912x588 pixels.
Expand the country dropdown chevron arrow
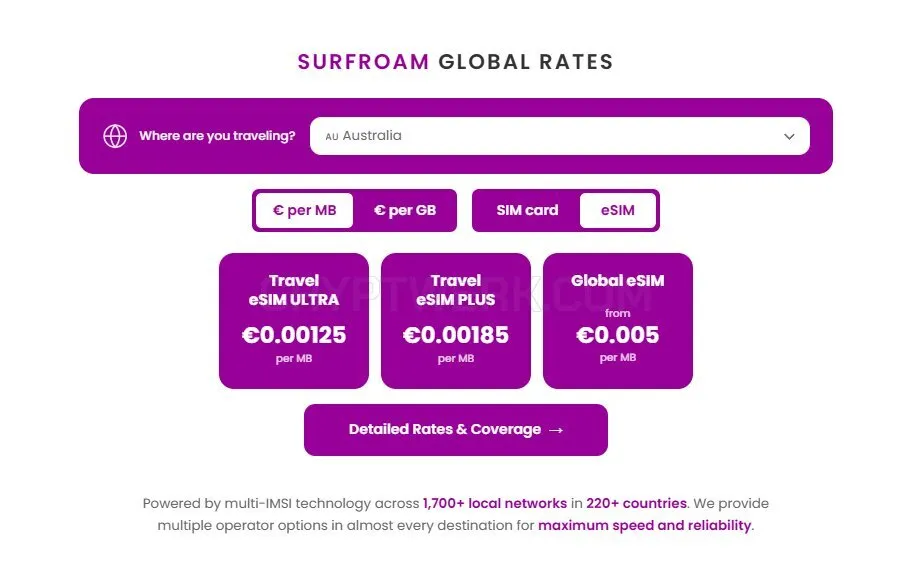click(789, 137)
